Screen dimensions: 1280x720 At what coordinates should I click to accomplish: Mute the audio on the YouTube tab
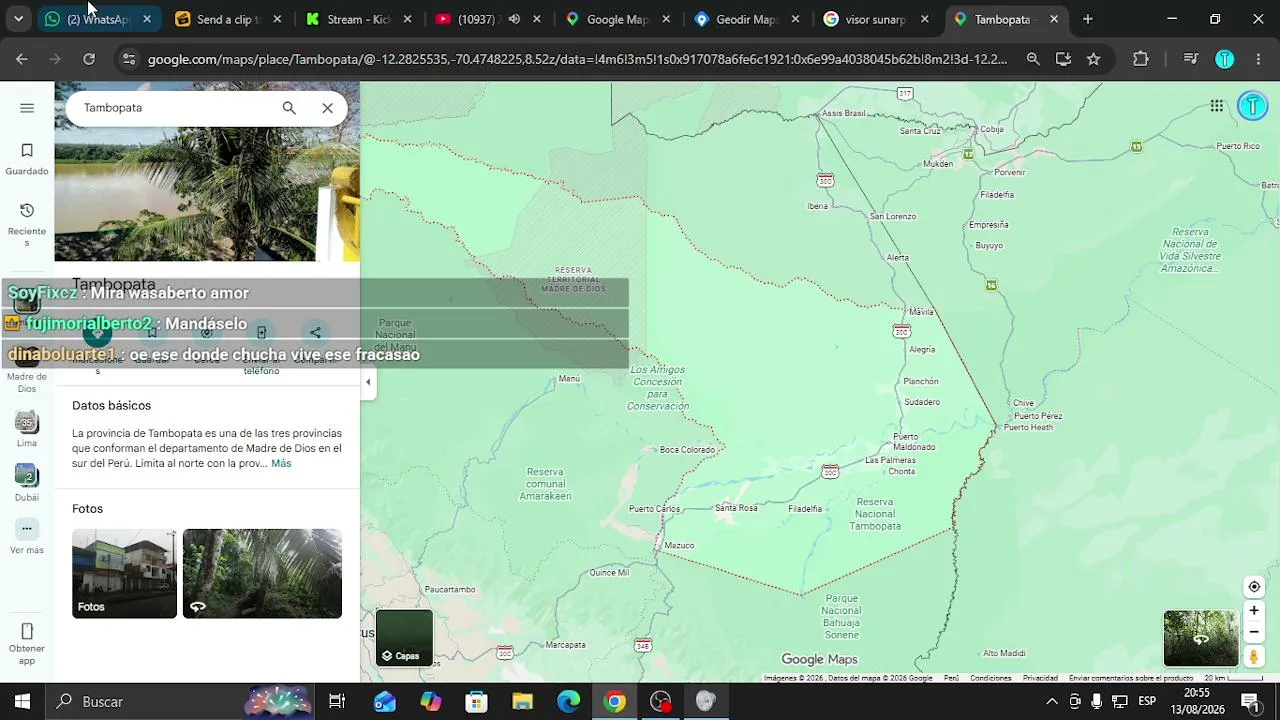click(514, 19)
